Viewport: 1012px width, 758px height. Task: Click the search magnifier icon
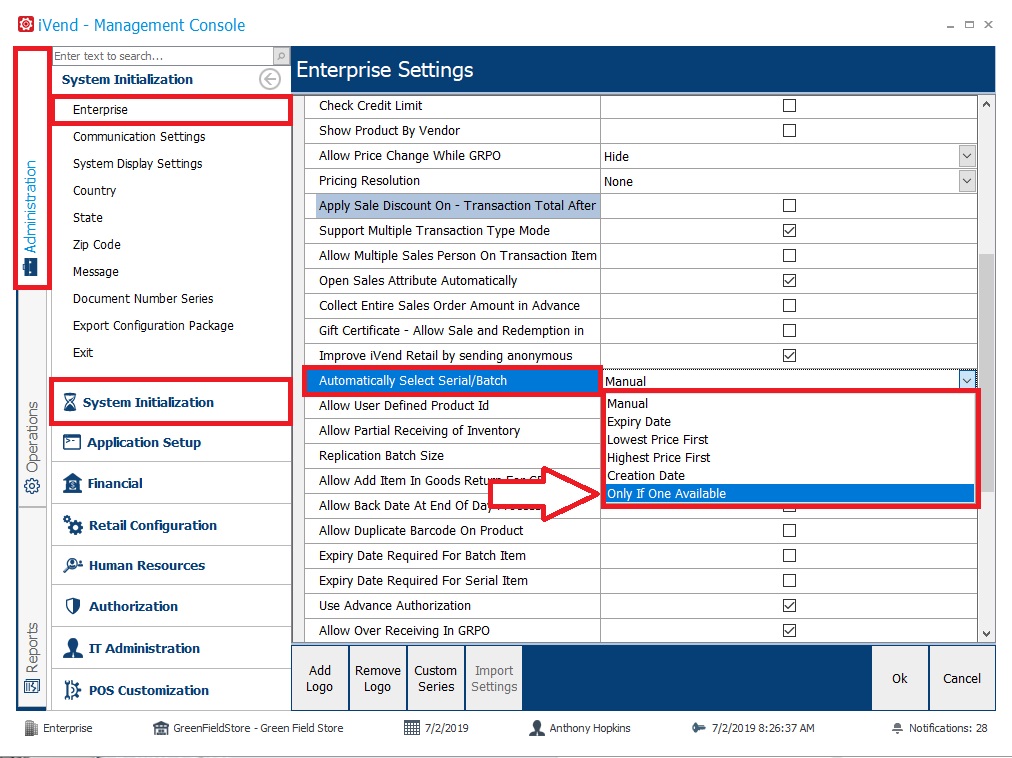[x=281, y=56]
